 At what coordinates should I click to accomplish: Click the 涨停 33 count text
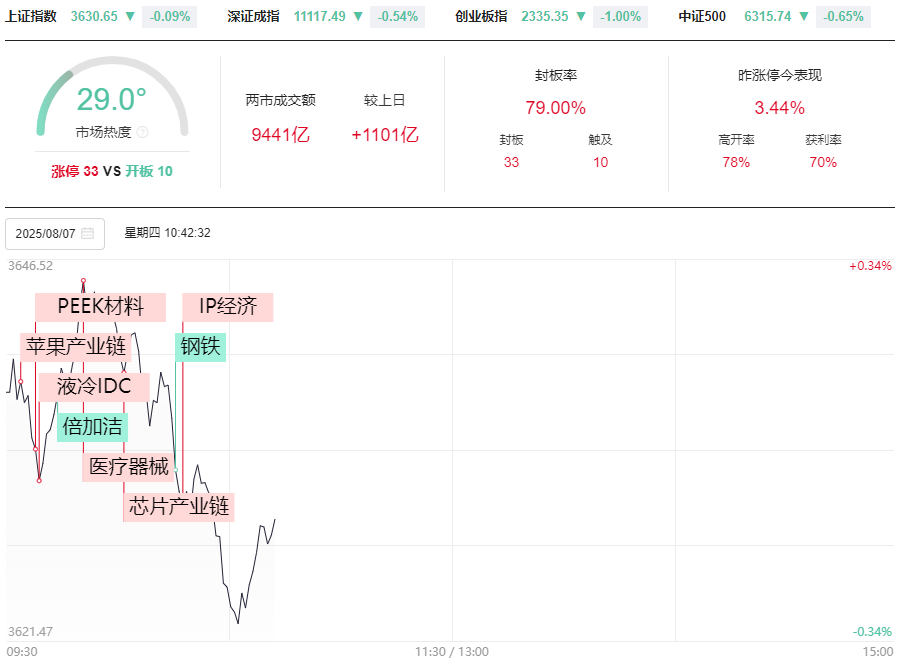tap(75, 171)
